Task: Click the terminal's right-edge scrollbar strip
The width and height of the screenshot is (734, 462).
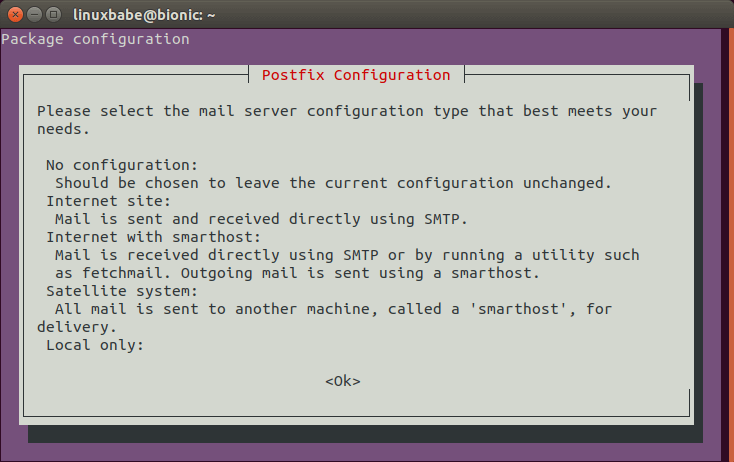Action: pos(727,240)
